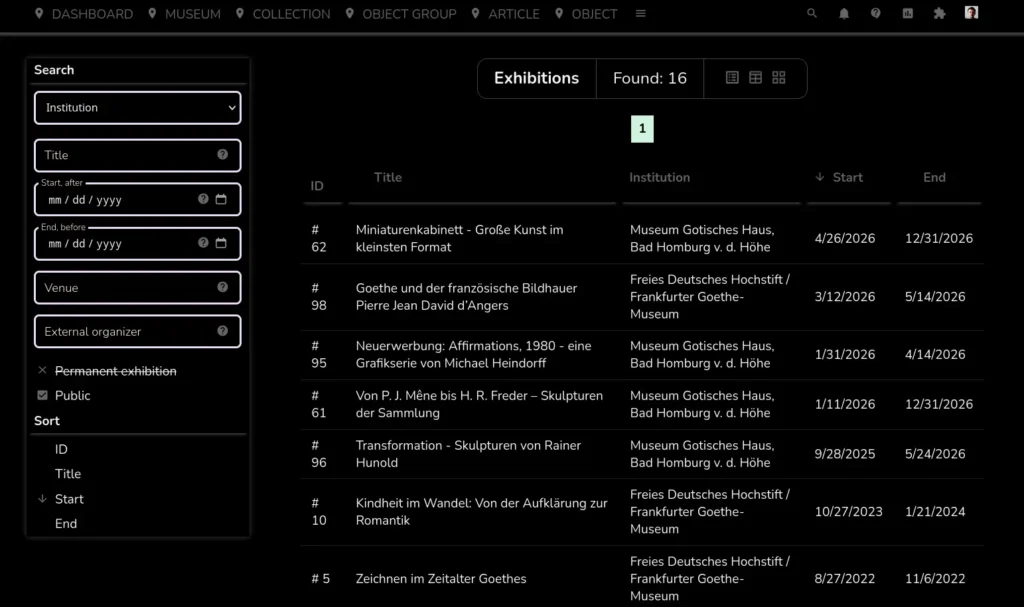The image size is (1024, 607).
Task: Open 'Goethe und der französische Bildhauer' exhibition
Action: [466, 297]
